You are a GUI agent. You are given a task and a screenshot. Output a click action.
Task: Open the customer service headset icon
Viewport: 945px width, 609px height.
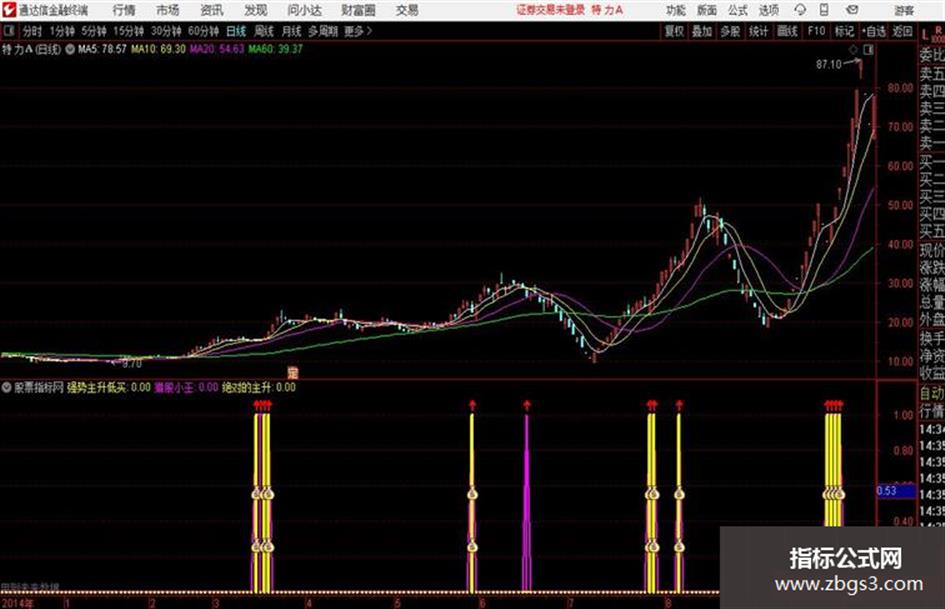[800, 10]
